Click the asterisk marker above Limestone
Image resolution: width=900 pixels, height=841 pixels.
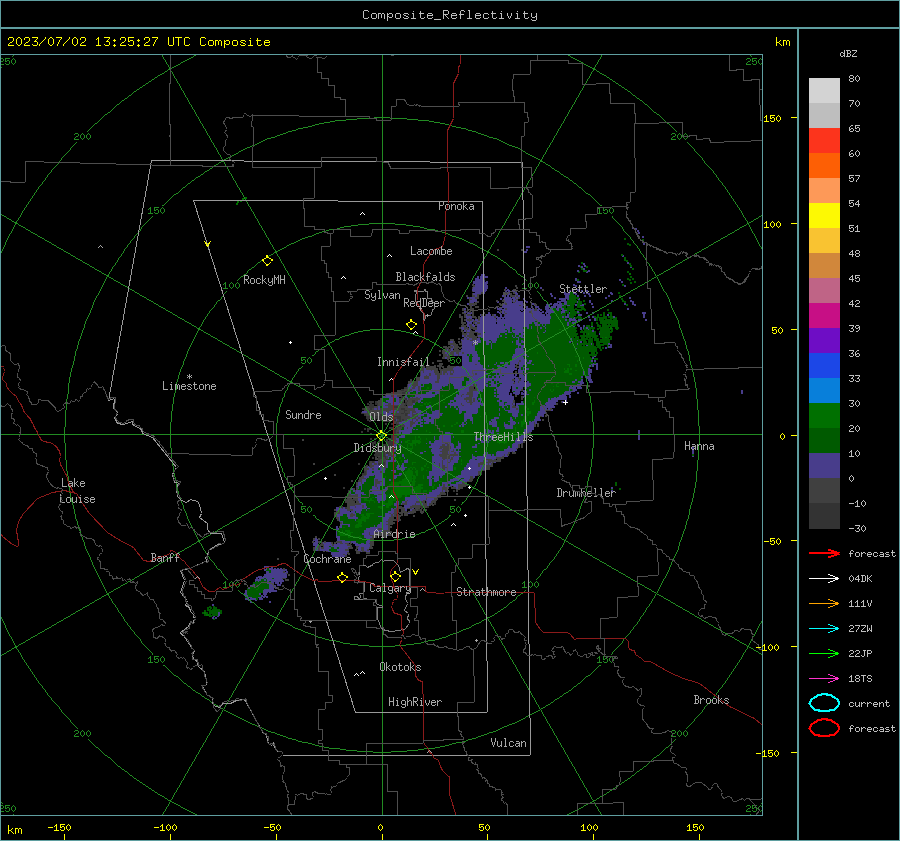click(x=189, y=377)
